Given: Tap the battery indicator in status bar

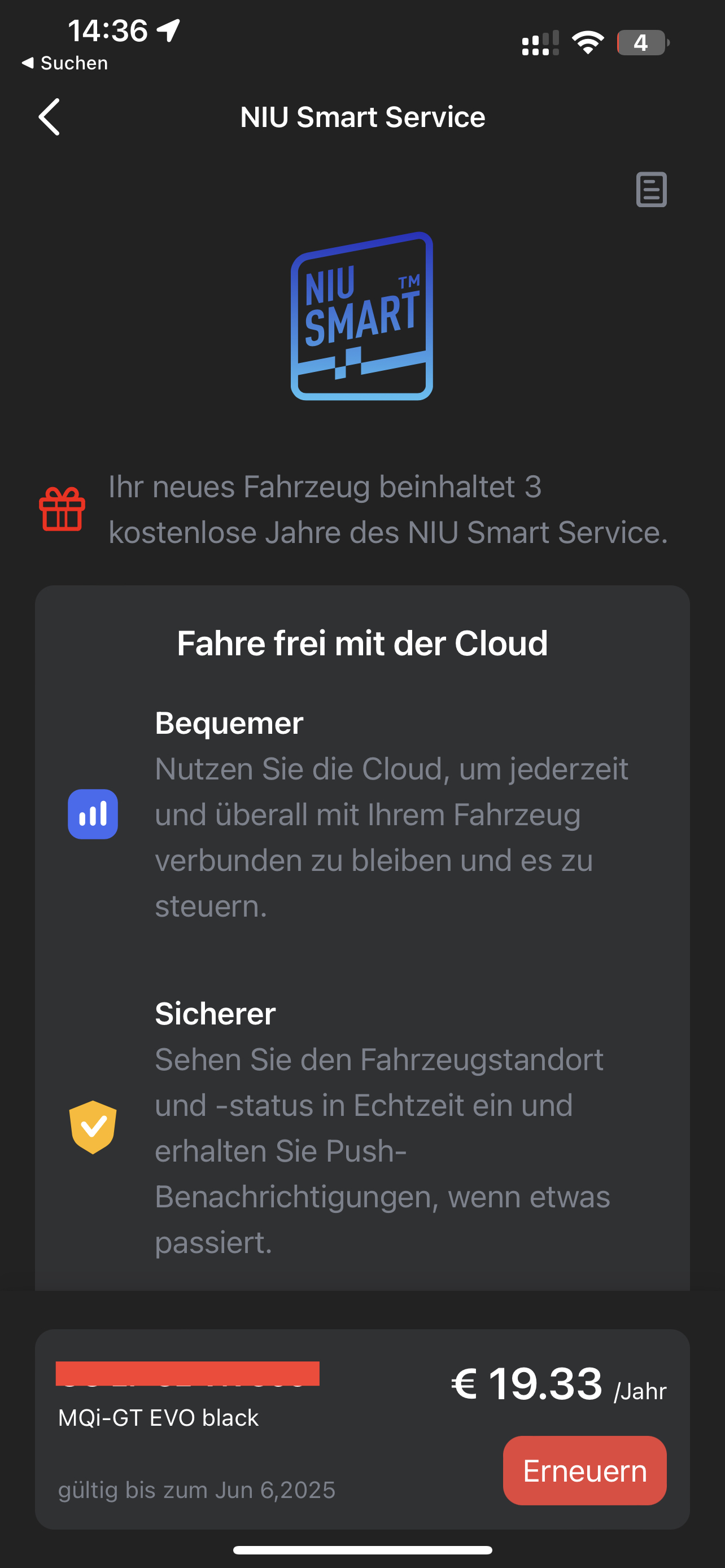Looking at the screenshot, I should 642,42.
